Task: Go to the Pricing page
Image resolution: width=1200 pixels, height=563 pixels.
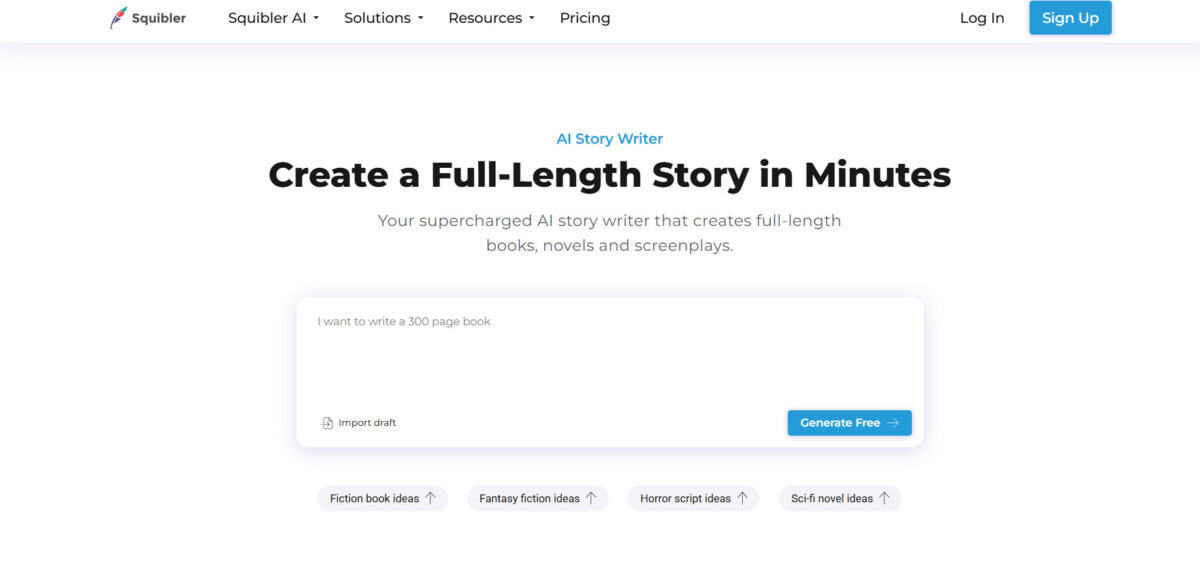Action: tap(585, 18)
